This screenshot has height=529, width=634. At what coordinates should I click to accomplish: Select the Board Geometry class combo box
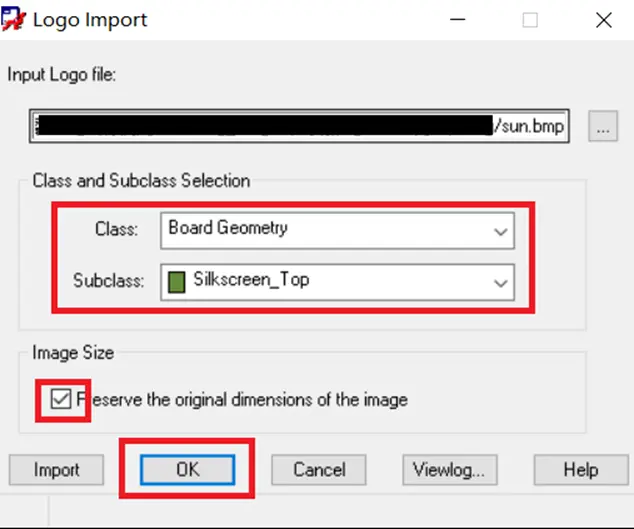coord(337,231)
